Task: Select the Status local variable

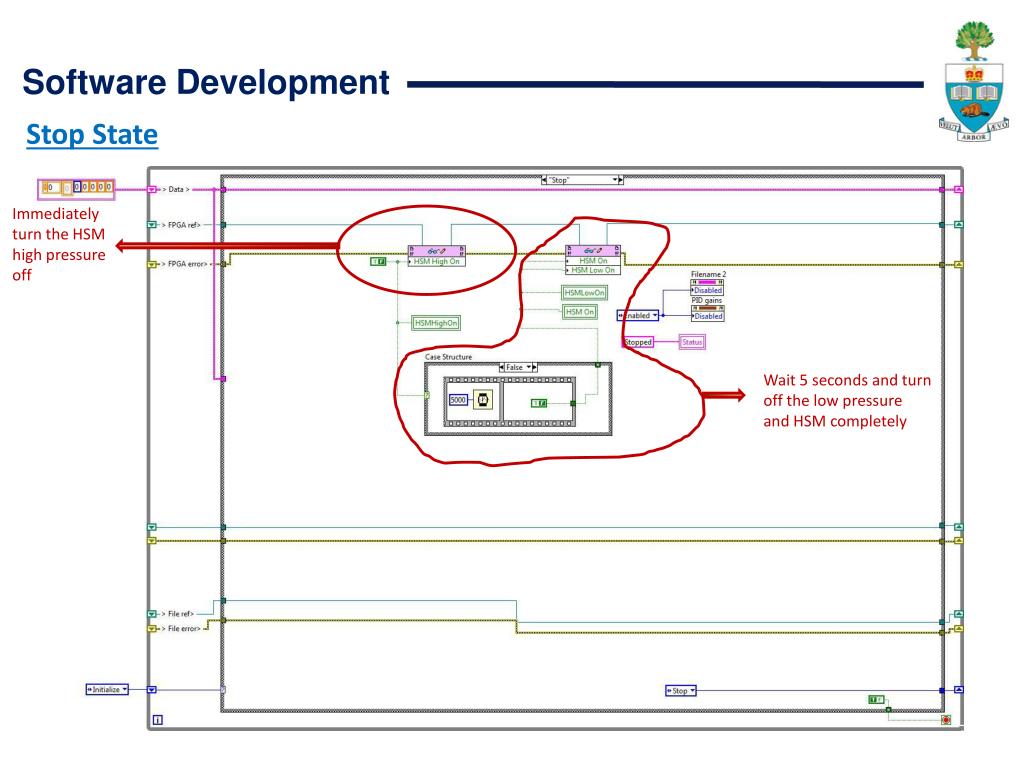Action: (692, 342)
